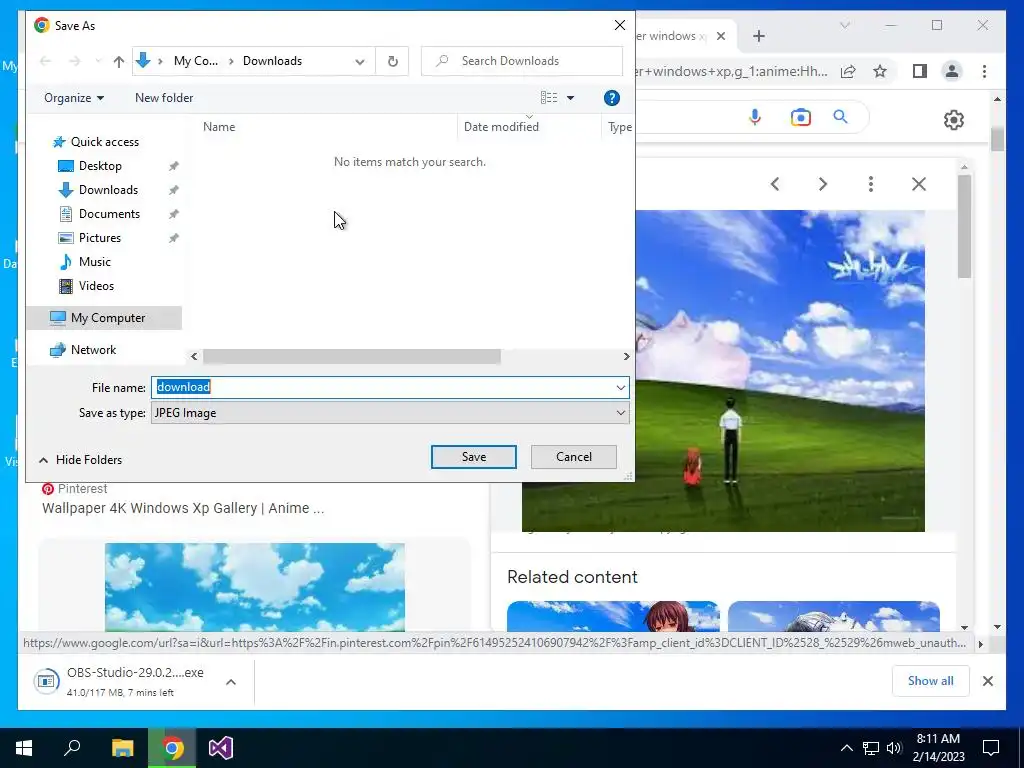Image resolution: width=1024 pixels, height=768 pixels.
Task: Open the Save as type dropdown
Action: [390, 413]
